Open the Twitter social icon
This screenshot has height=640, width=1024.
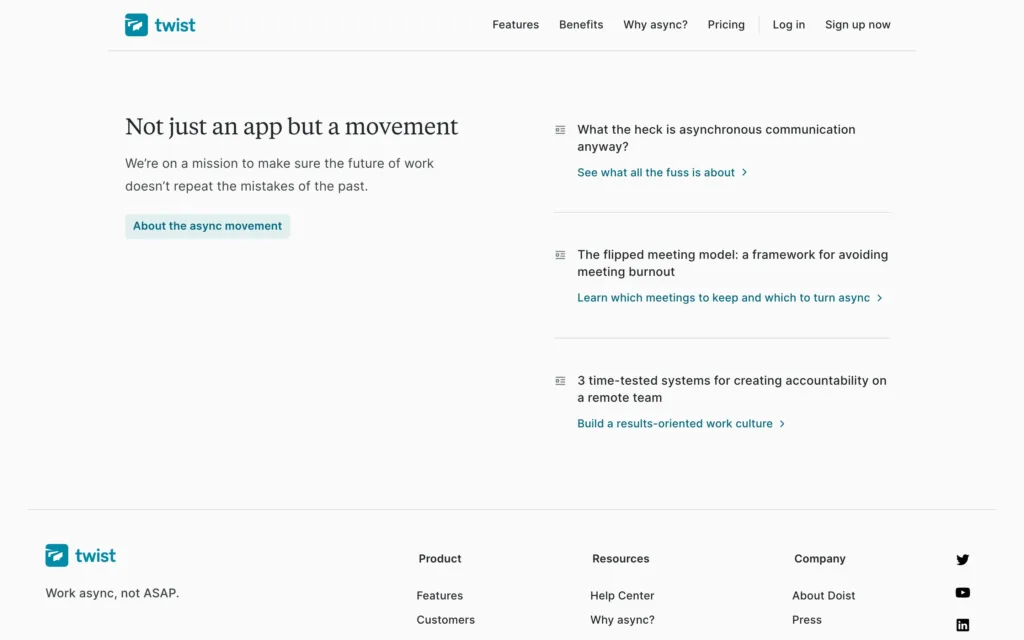(963, 560)
